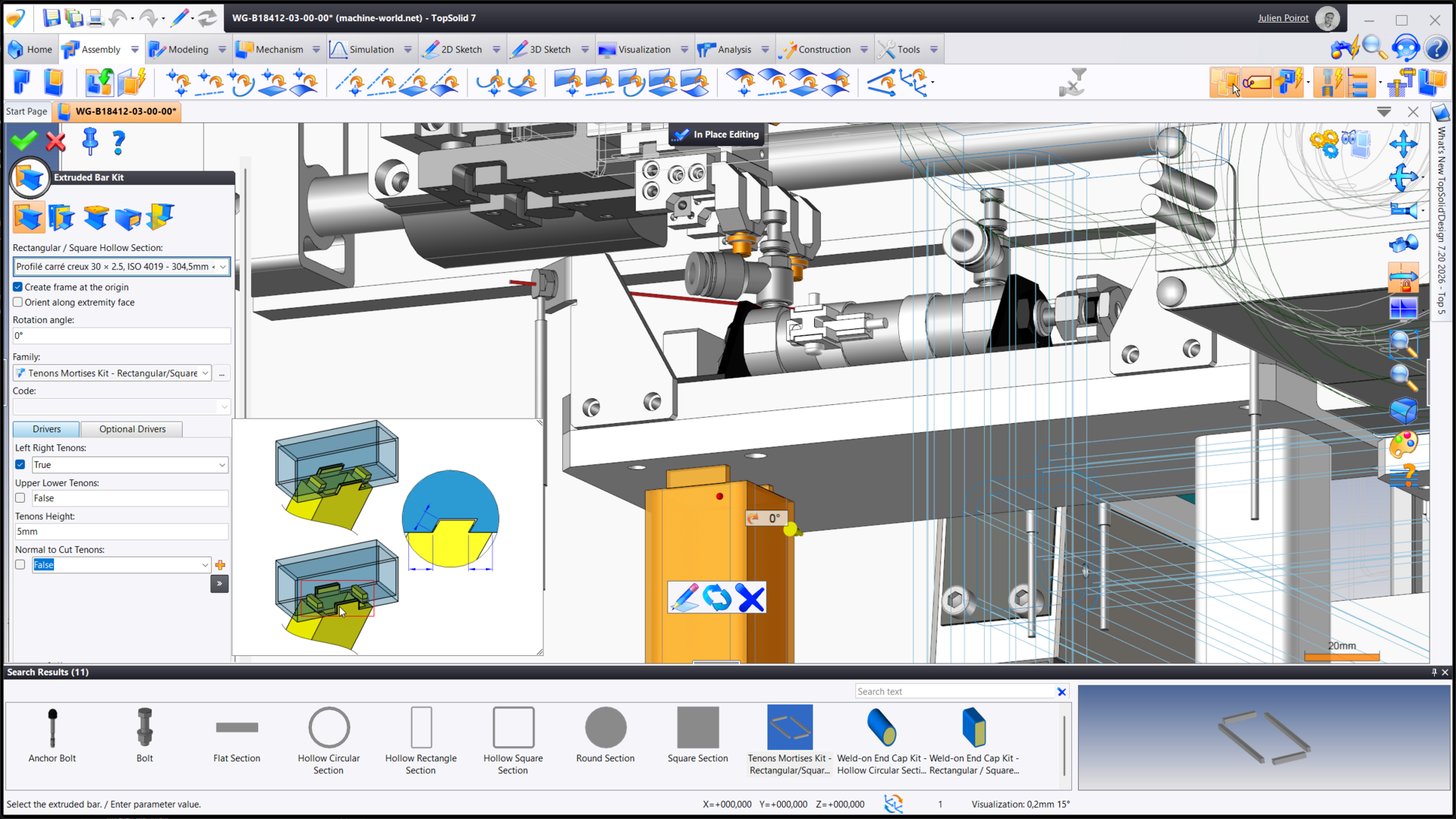Click the In Place Editing button
1456x819 pixels.
click(717, 134)
